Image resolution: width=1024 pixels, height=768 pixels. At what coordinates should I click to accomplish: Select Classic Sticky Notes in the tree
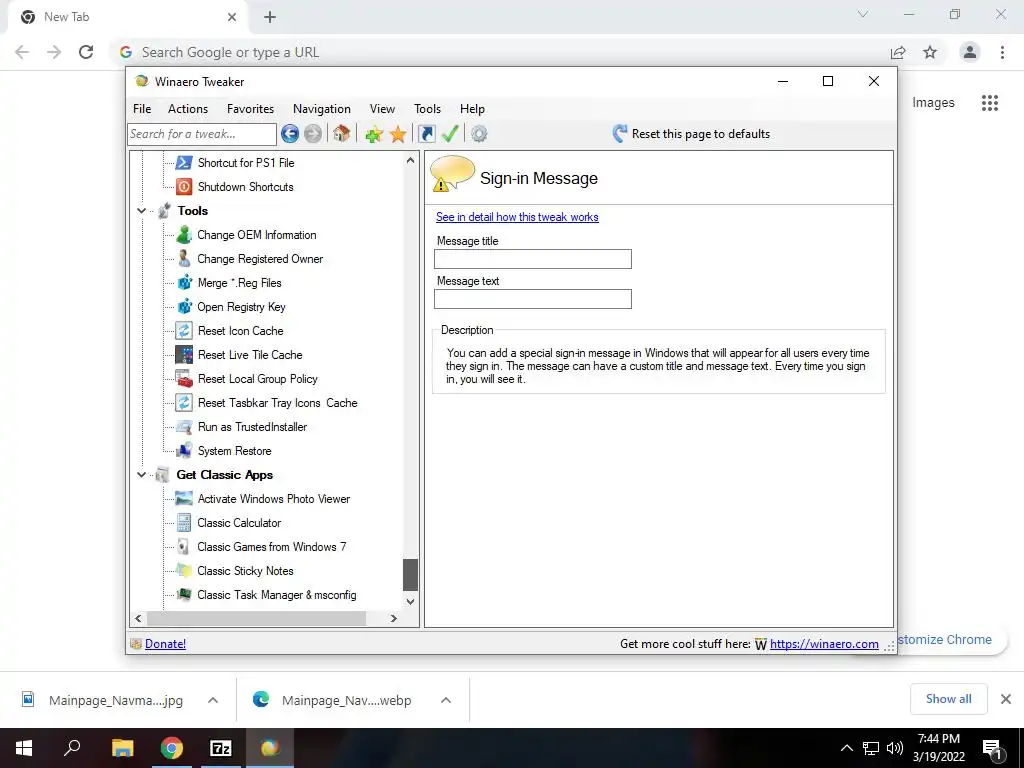pyautogui.click(x=246, y=571)
